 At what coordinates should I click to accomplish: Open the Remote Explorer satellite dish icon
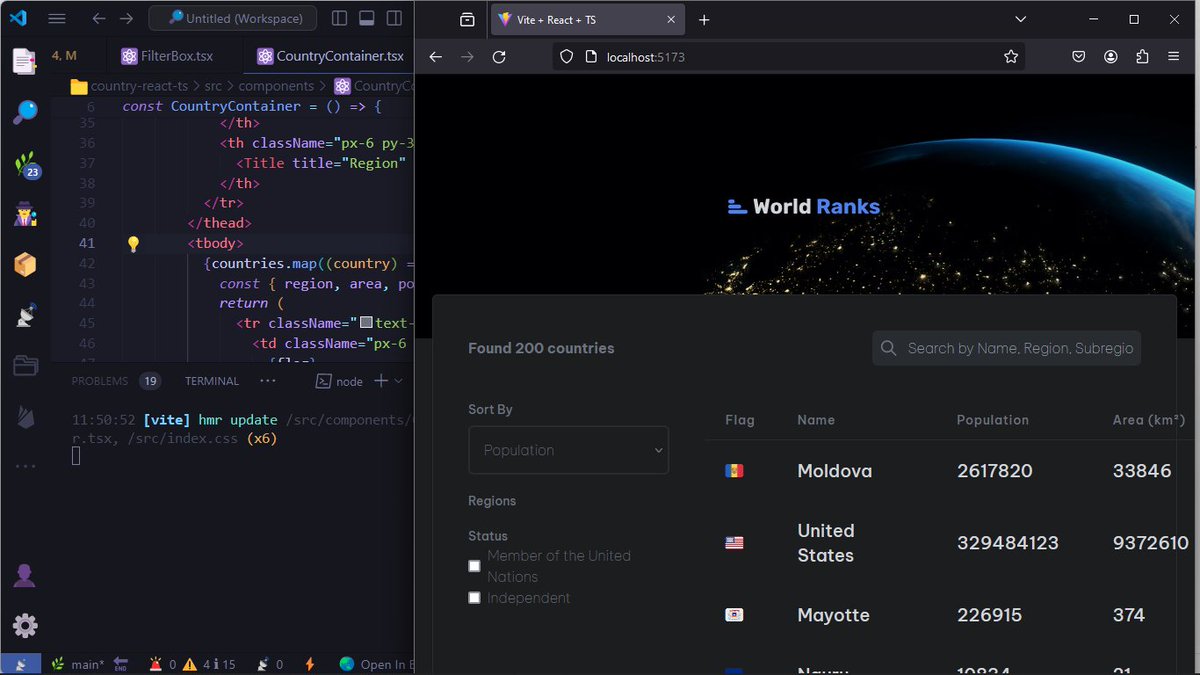pos(24,315)
